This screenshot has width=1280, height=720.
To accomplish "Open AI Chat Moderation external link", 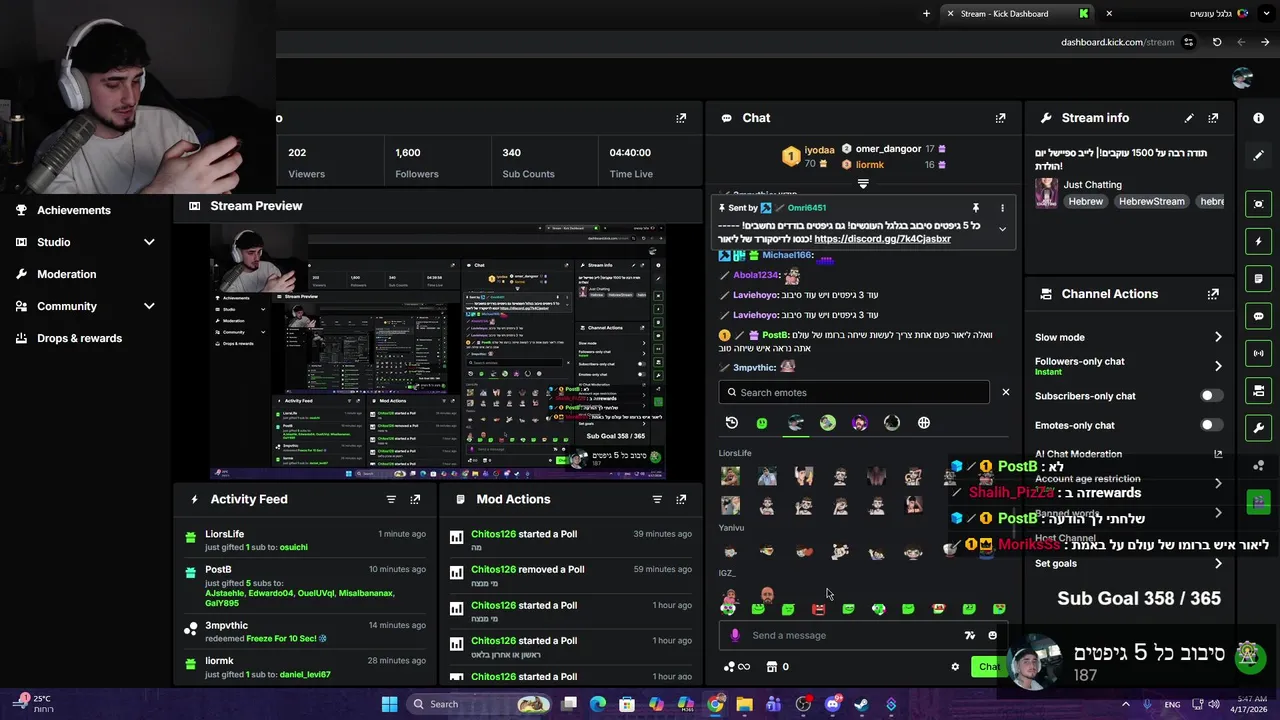I will (x=1218, y=454).
